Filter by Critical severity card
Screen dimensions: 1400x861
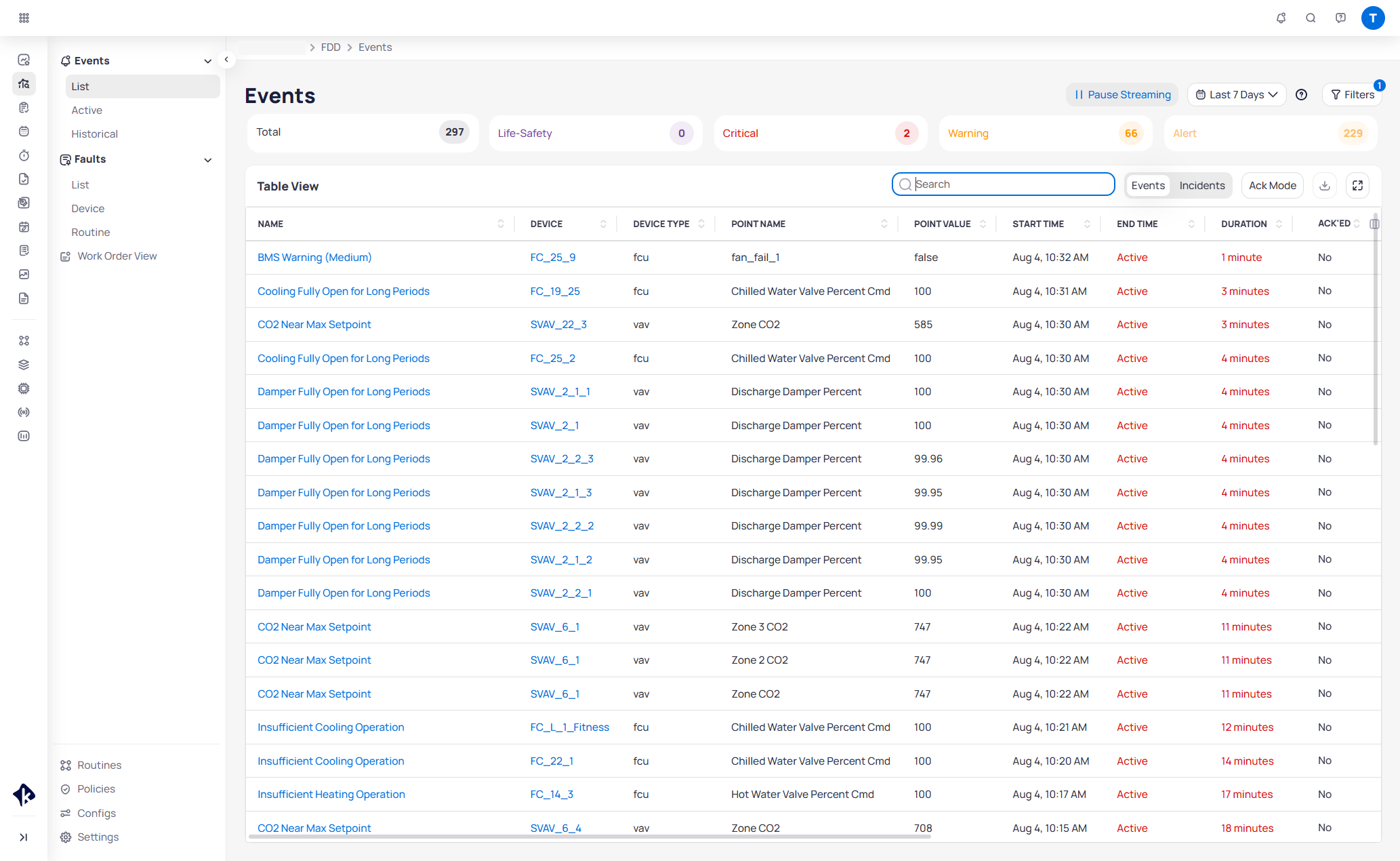coord(820,134)
